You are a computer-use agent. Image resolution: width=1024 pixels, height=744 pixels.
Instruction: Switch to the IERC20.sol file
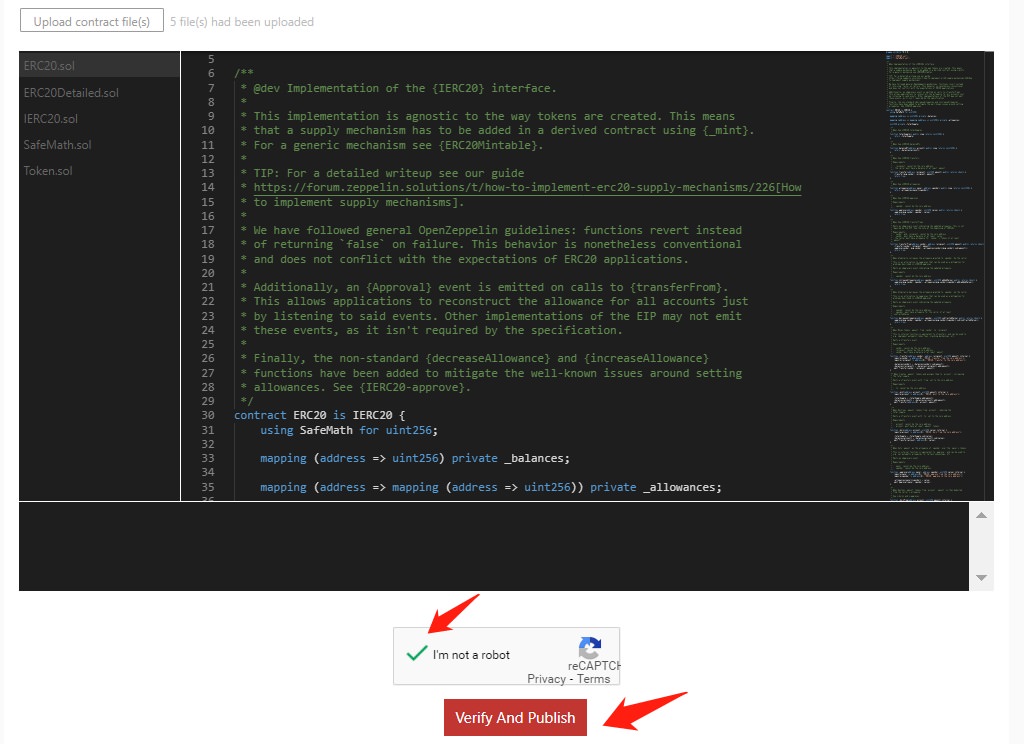pos(51,118)
